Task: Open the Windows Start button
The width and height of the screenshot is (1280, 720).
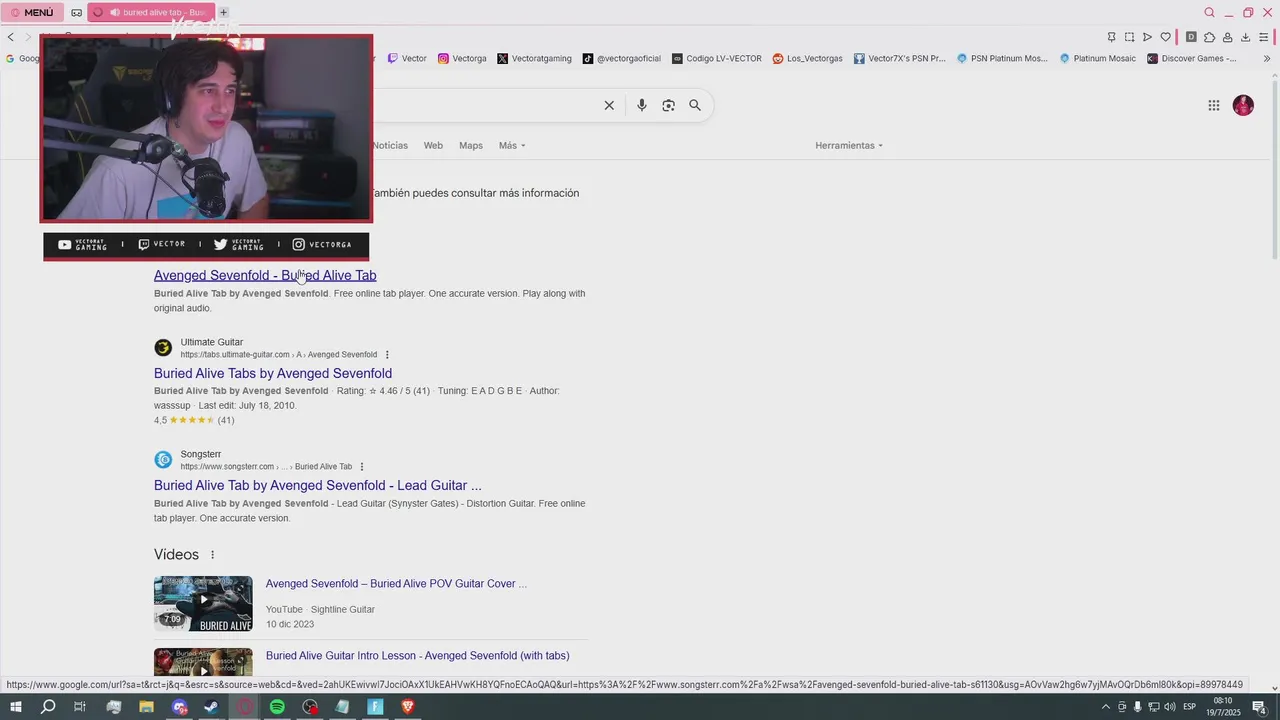Action: pyautogui.click(x=16, y=707)
